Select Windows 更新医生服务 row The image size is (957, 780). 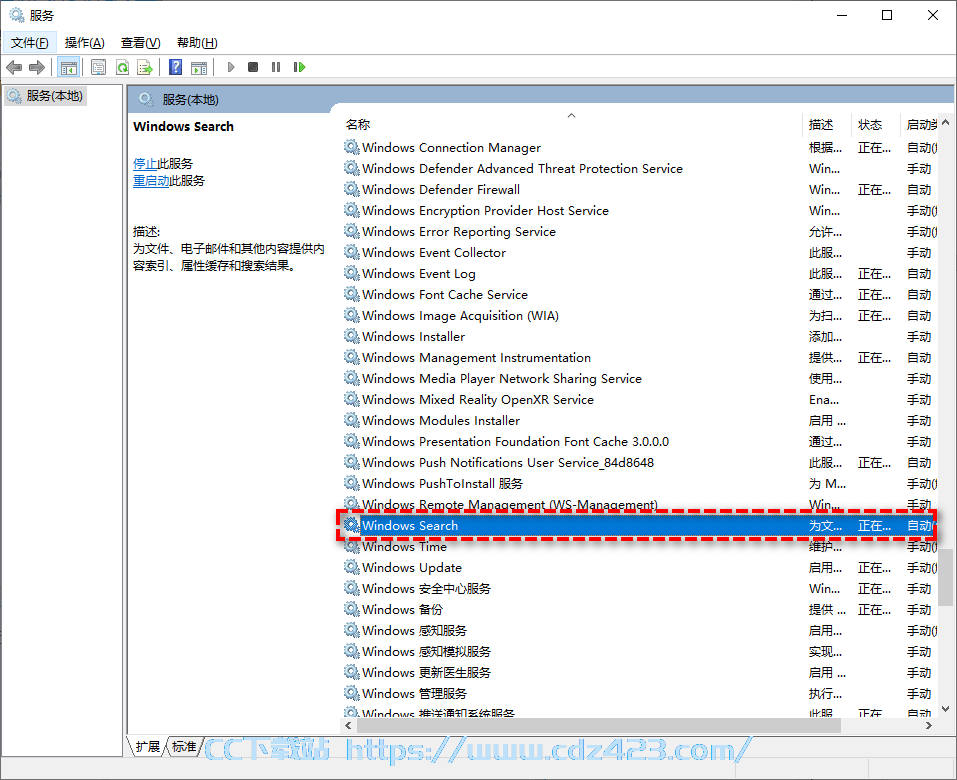tap(639, 673)
